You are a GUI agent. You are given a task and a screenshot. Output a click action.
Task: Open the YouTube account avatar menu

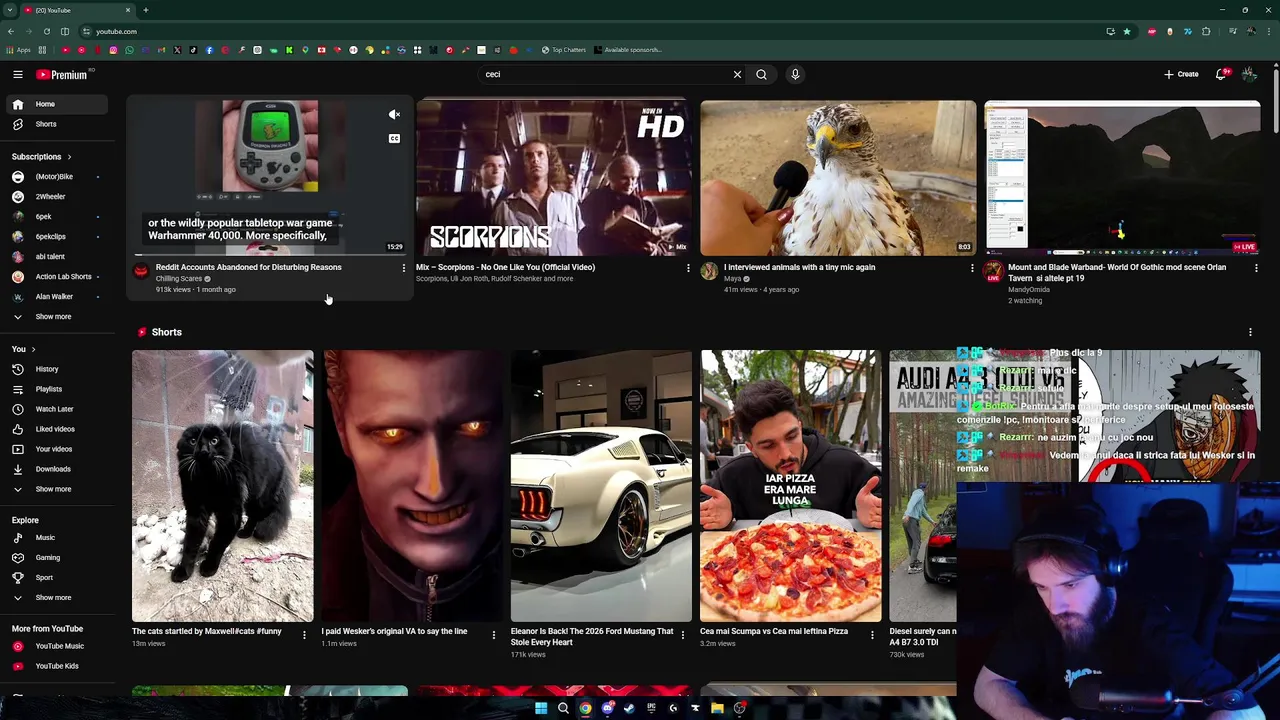(1249, 74)
